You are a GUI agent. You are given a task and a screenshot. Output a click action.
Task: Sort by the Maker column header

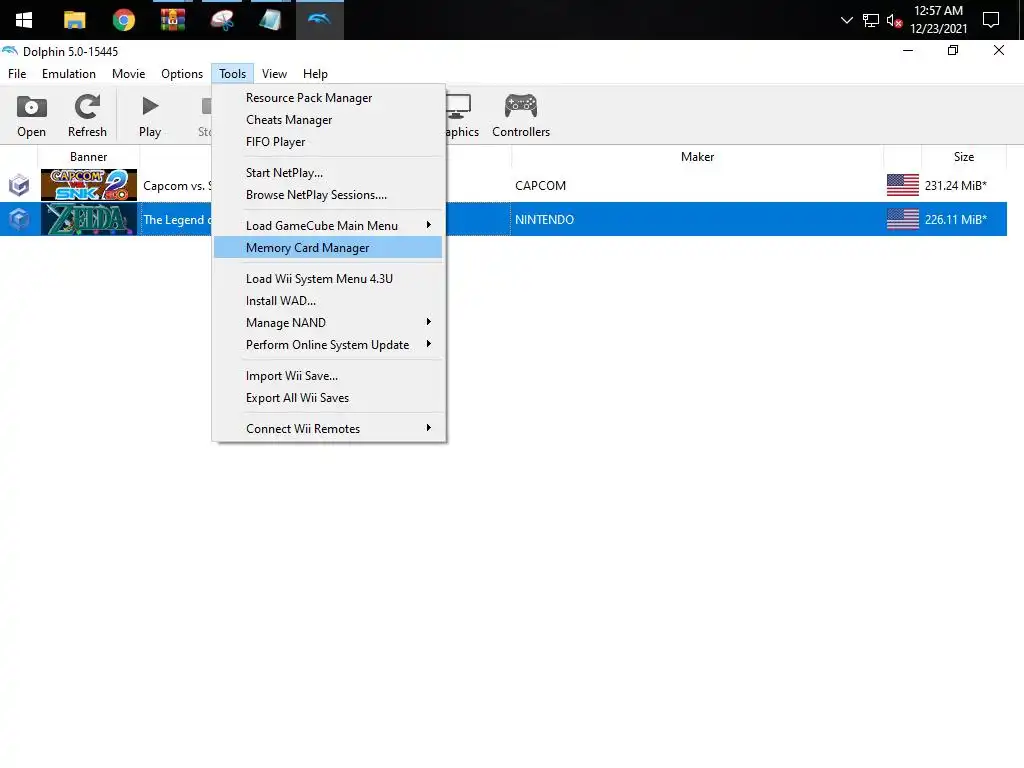[697, 157]
